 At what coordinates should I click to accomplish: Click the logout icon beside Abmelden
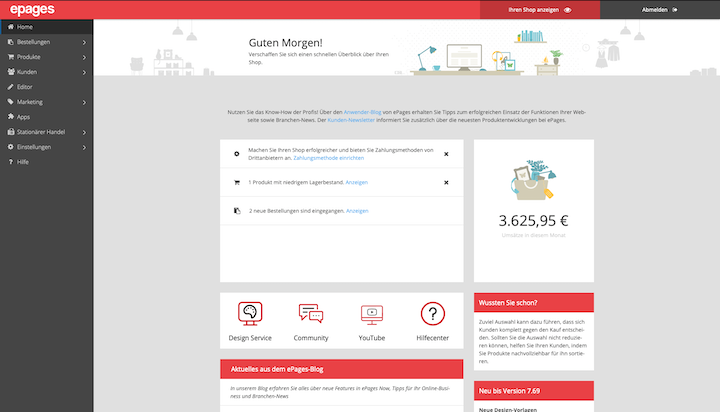[x=675, y=9]
